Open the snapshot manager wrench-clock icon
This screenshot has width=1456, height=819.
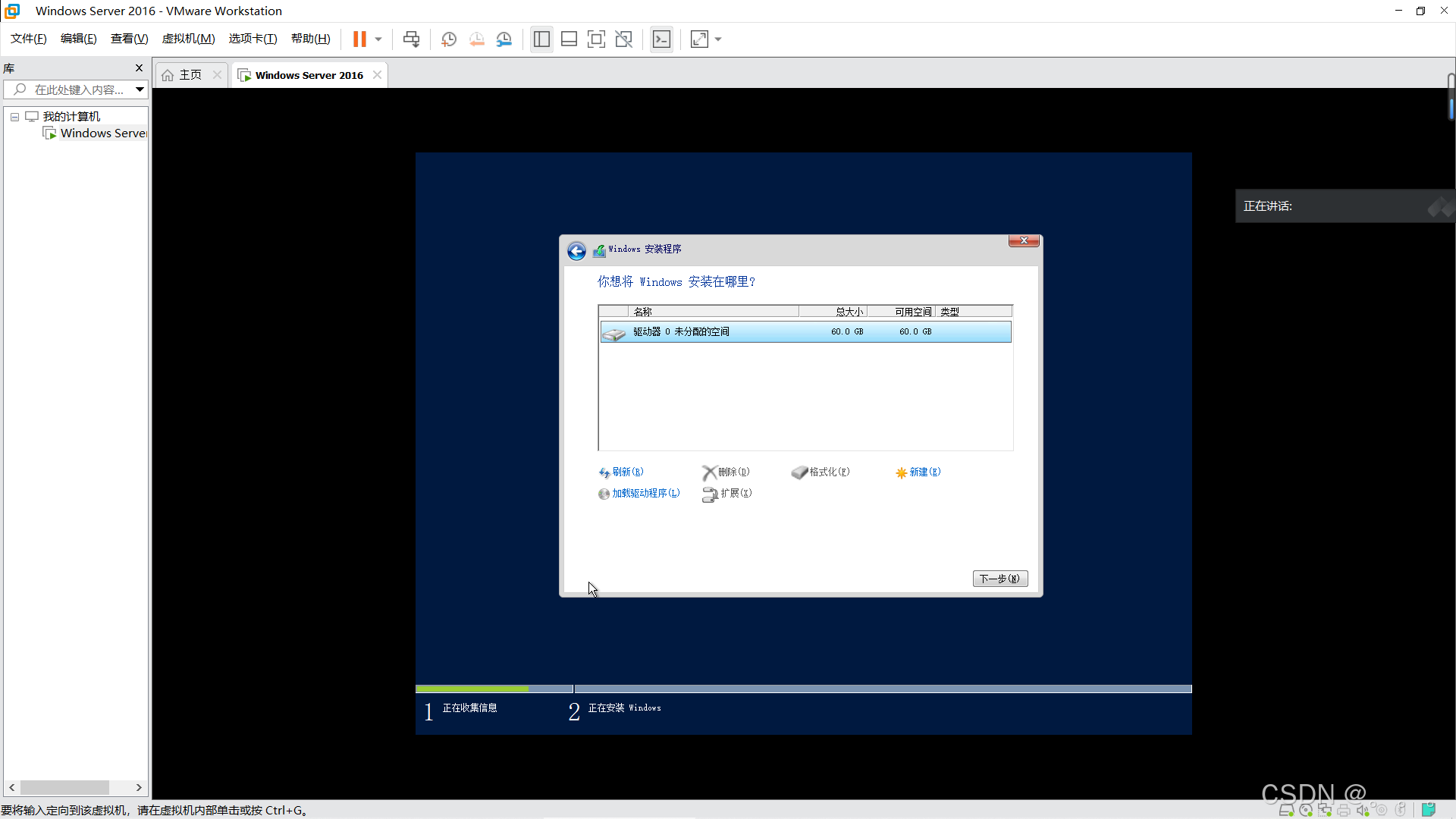(504, 39)
